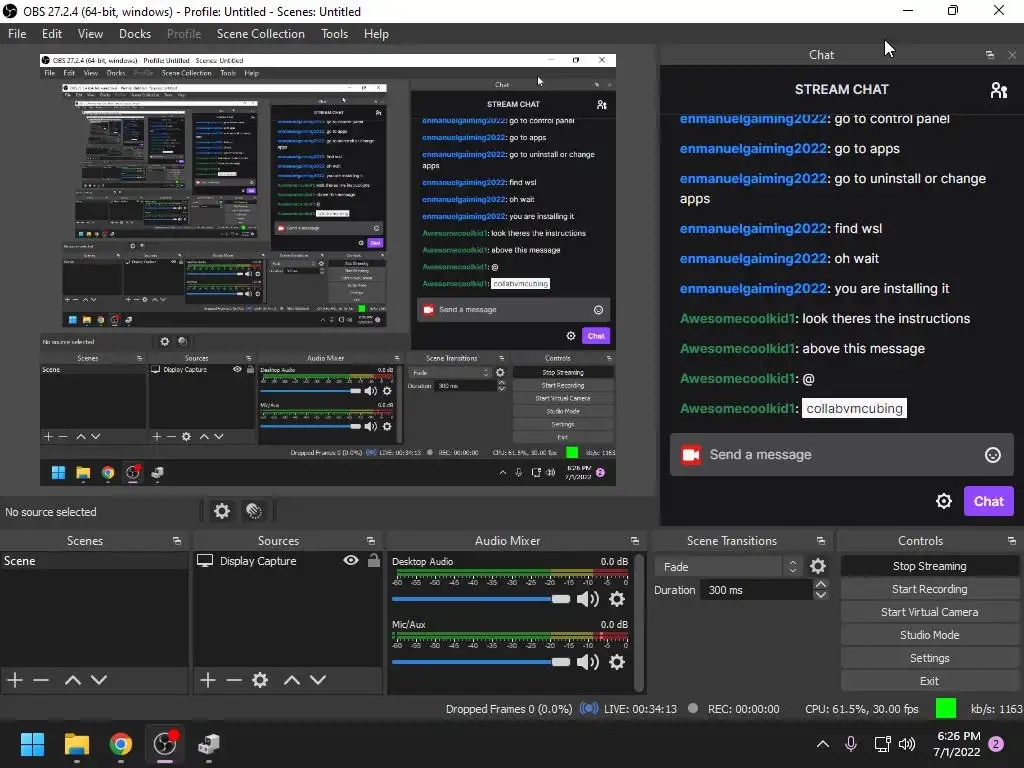
Task: Open Fade transition dropdown
Action: [728, 566]
